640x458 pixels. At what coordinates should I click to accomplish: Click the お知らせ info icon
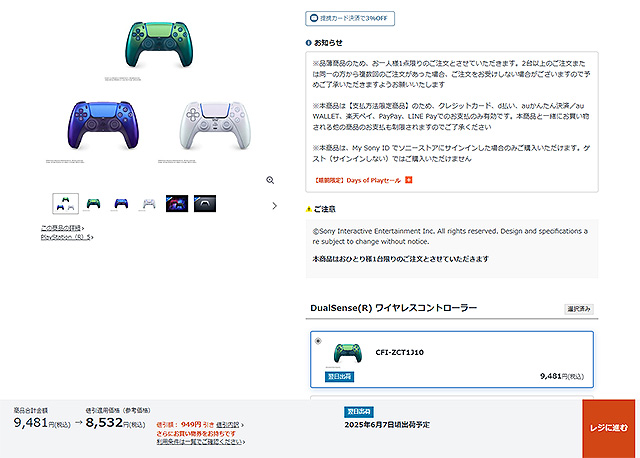tap(309, 43)
